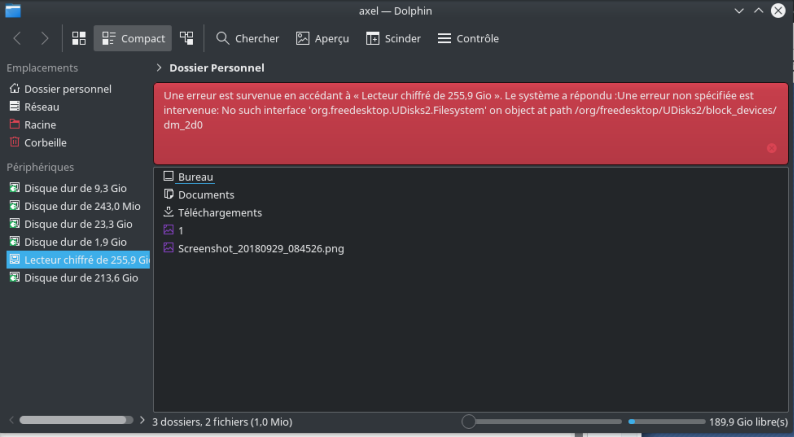Switch to Icons view mode
The height and width of the screenshot is (437, 794).
pyautogui.click(x=79, y=39)
